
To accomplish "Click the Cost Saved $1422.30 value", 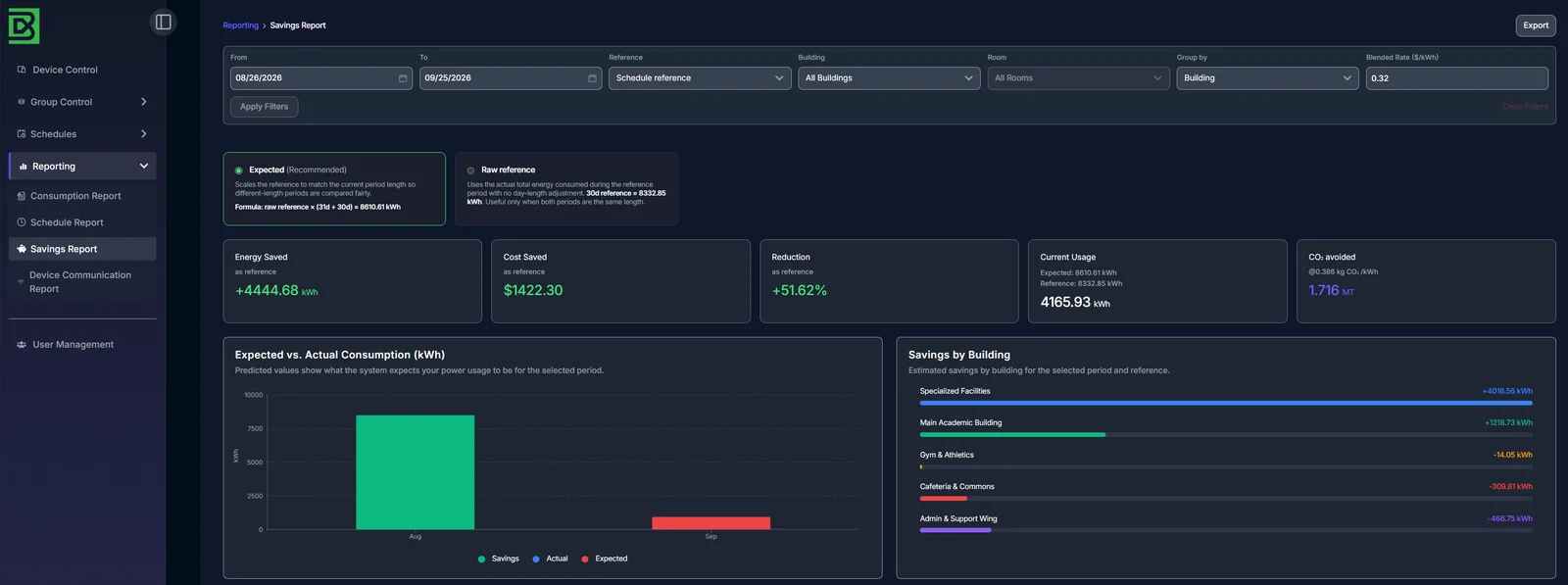I will tap(533, 291).
